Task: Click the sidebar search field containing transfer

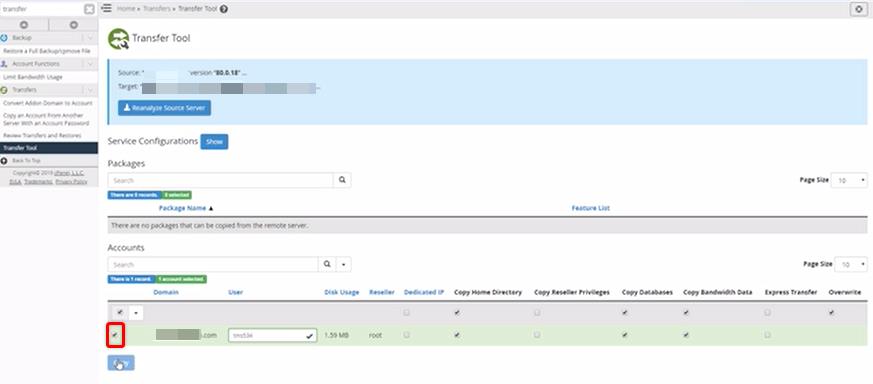Action: [42, 9]
